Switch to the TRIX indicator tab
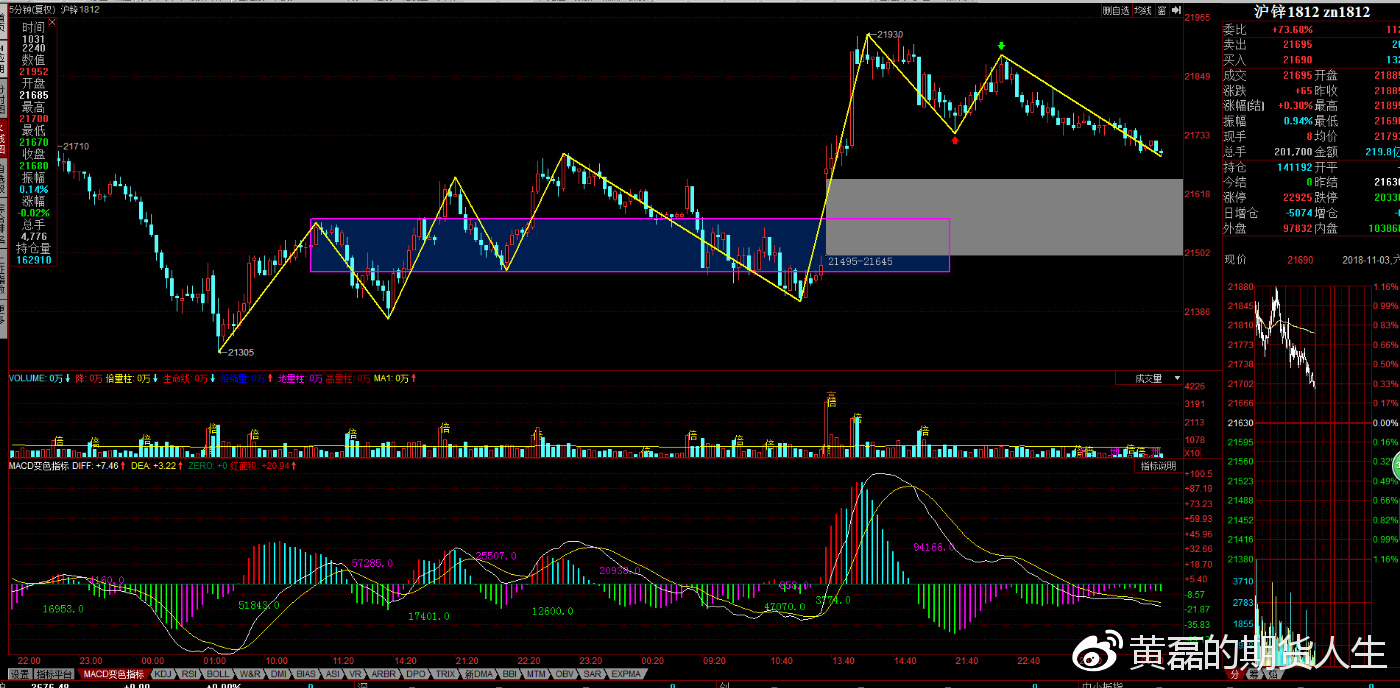 pos(446,674)
